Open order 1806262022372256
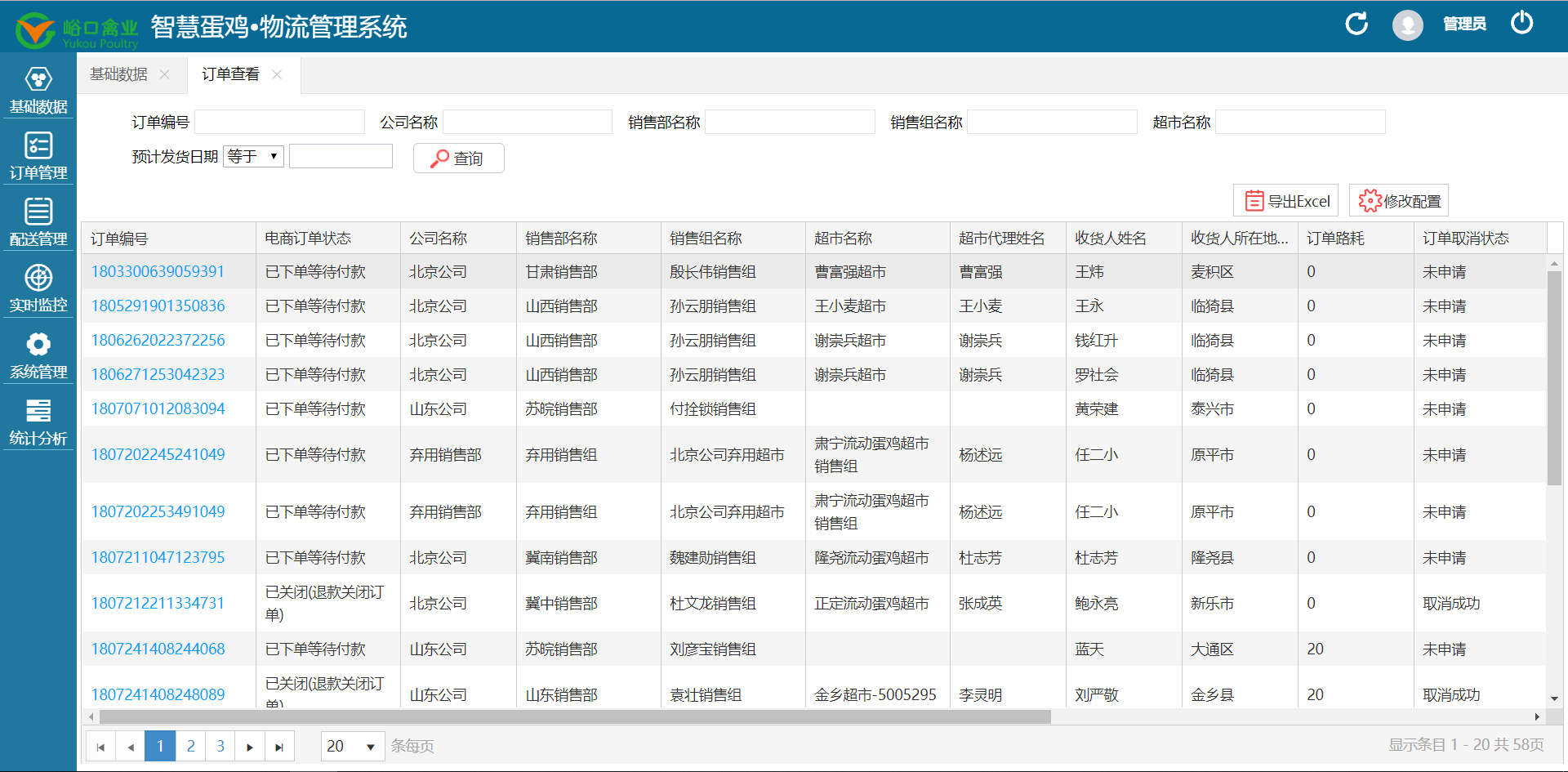 158,341
